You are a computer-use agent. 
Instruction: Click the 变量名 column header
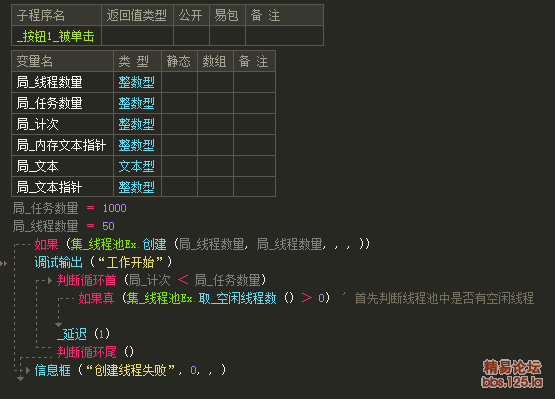(x=34, y=61)
